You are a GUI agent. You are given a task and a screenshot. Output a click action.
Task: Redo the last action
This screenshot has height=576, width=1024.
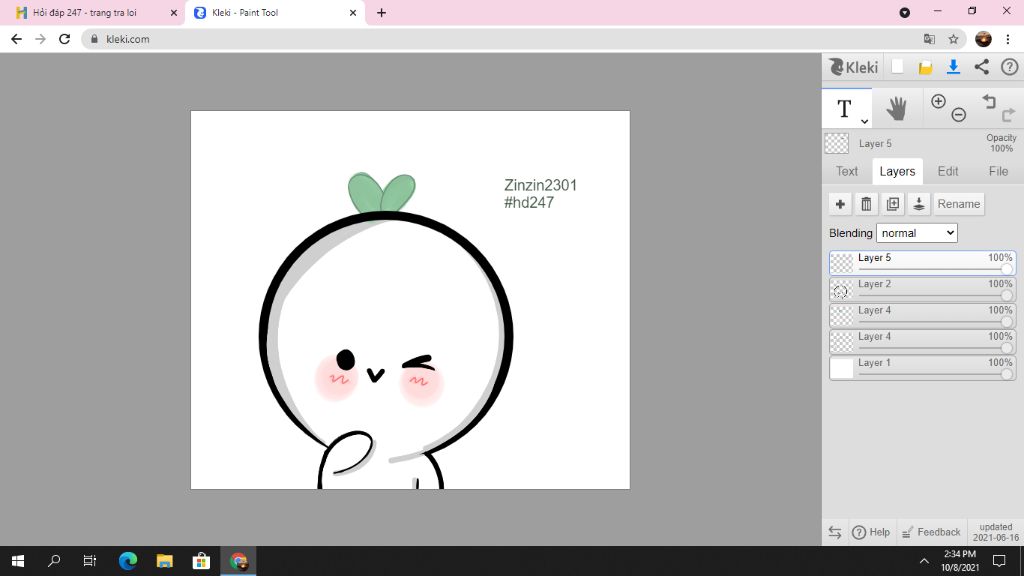(1009, 115)
